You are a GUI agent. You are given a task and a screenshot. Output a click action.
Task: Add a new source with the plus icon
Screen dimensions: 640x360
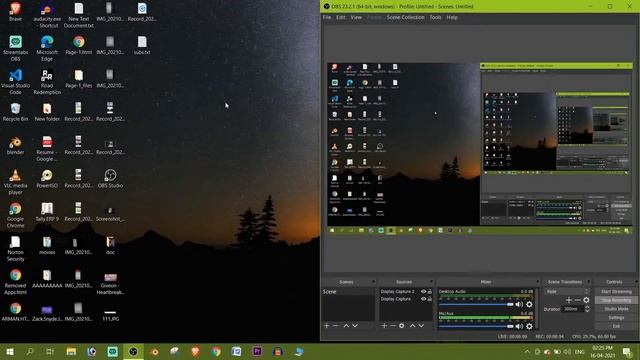pyautogui.click(x=384, y=326)
